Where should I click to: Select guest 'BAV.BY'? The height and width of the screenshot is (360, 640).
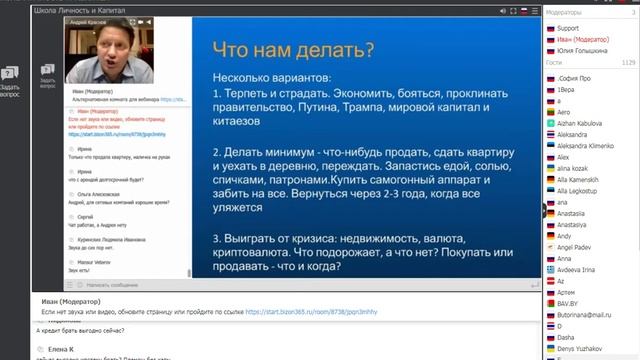[567, 304]
